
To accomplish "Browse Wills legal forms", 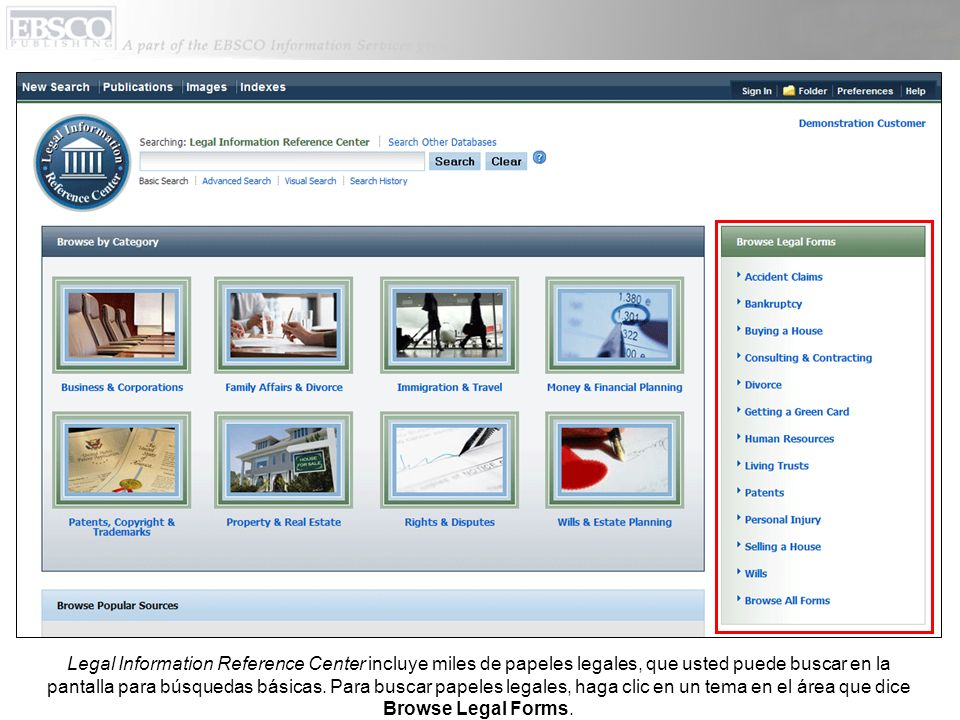I will (x=756, y=573).
